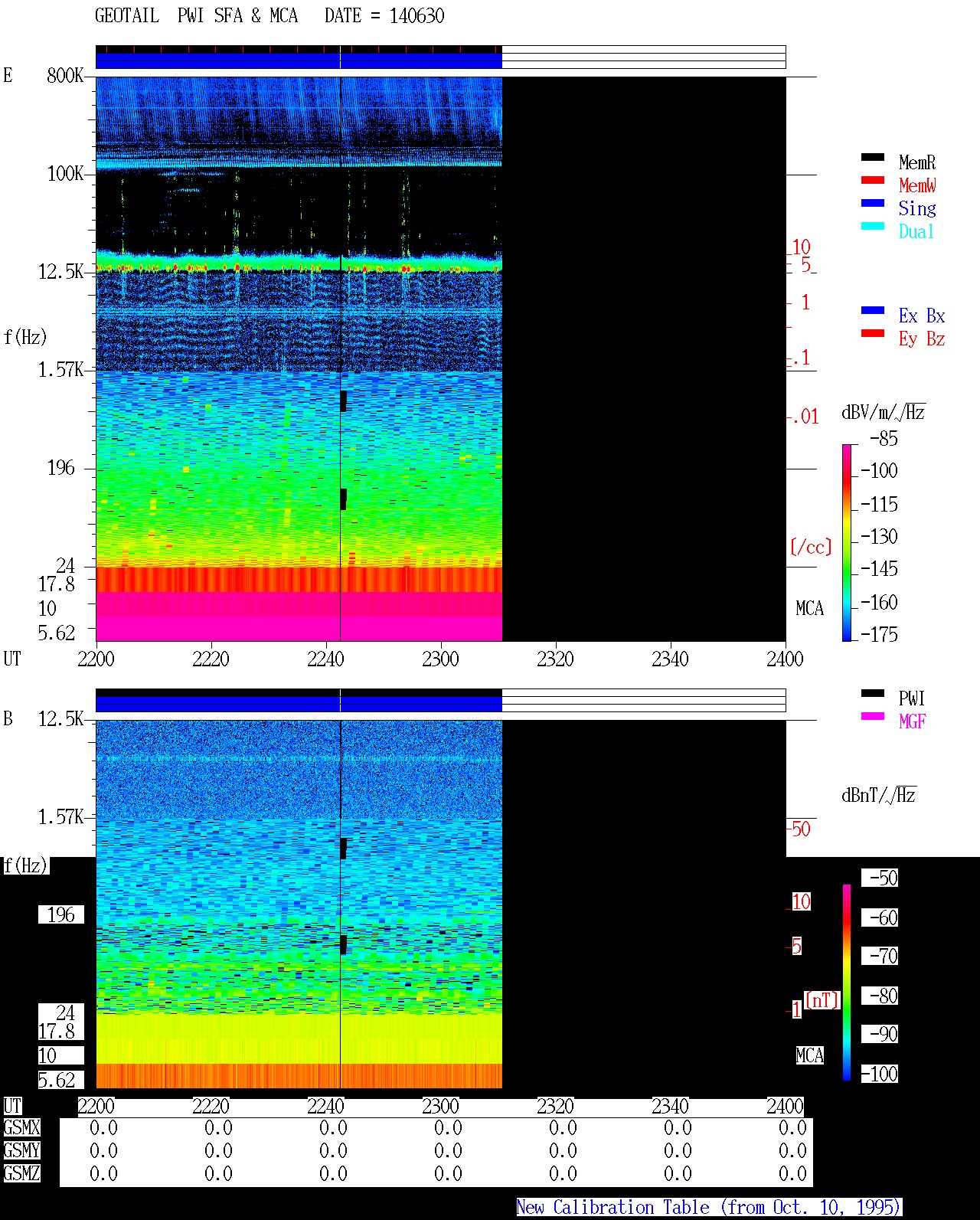
Task: Click the black MemR legend swatch
Action: (x=873, y=157)
